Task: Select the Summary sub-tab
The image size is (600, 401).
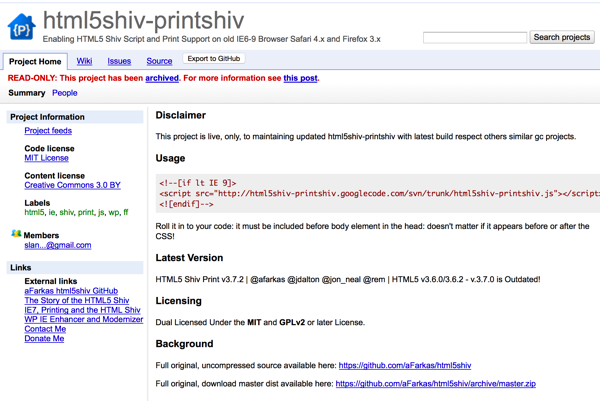Action: [27, 93]
